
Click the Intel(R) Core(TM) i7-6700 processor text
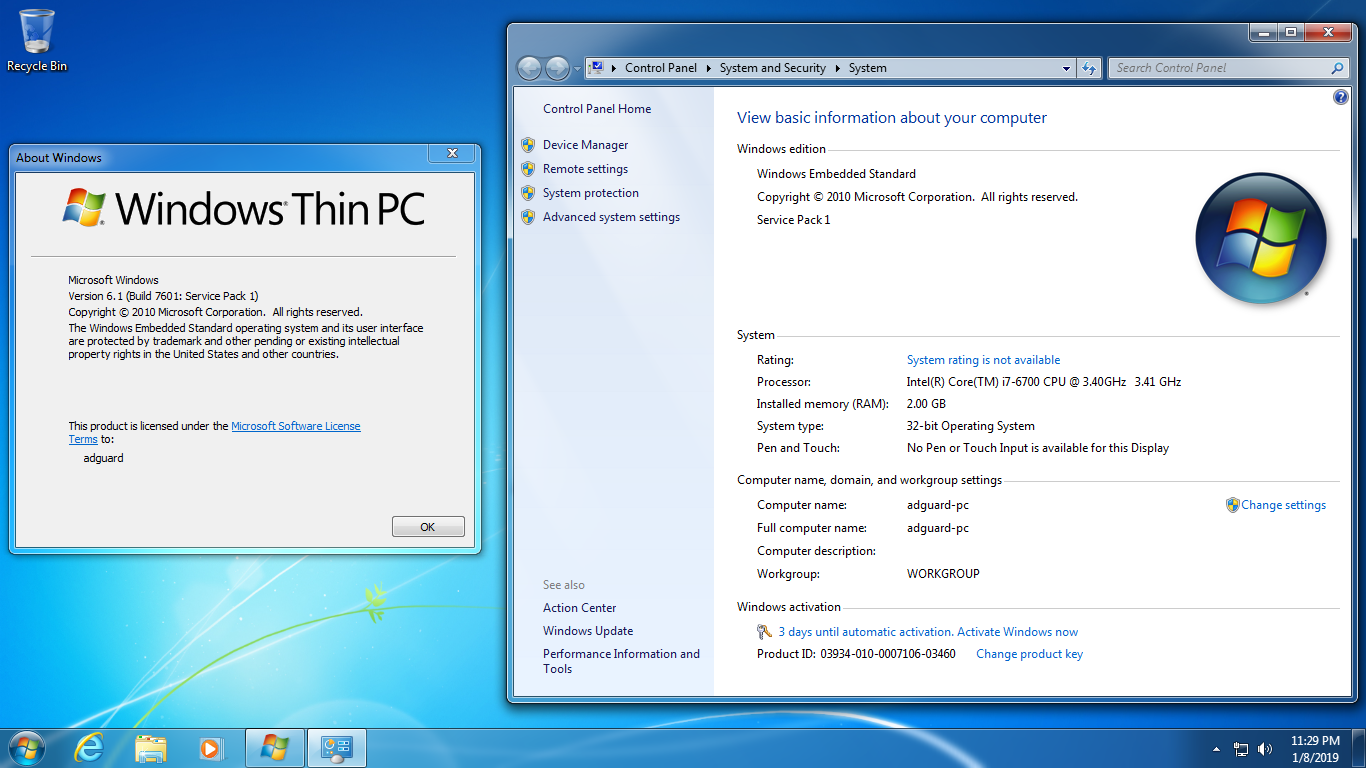(x=1044, y=382)
